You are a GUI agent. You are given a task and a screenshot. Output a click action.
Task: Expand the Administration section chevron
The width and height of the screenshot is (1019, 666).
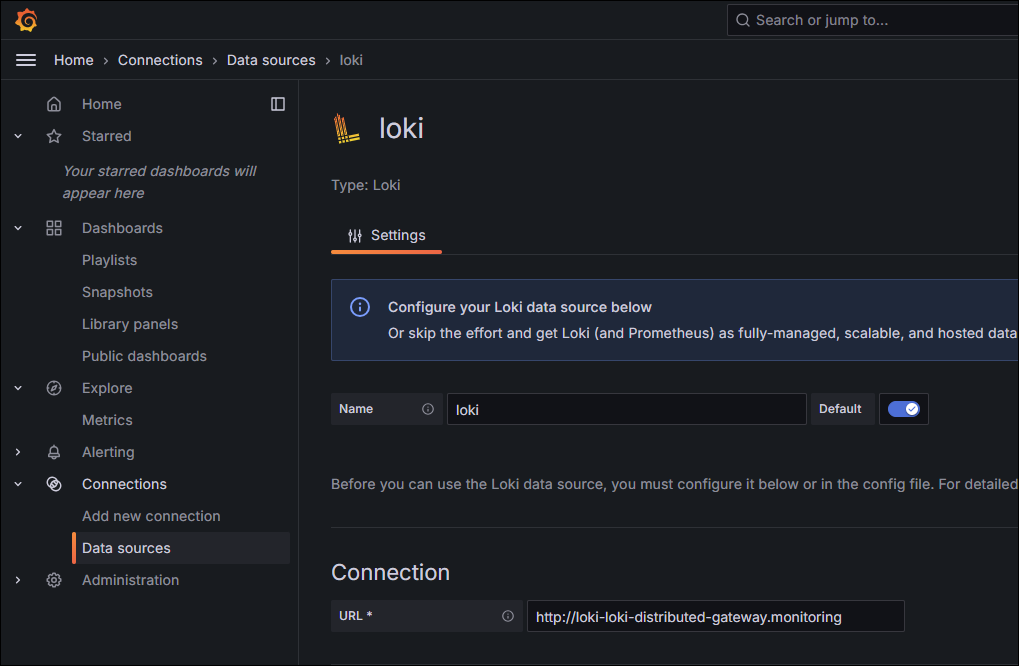[18, 580]
